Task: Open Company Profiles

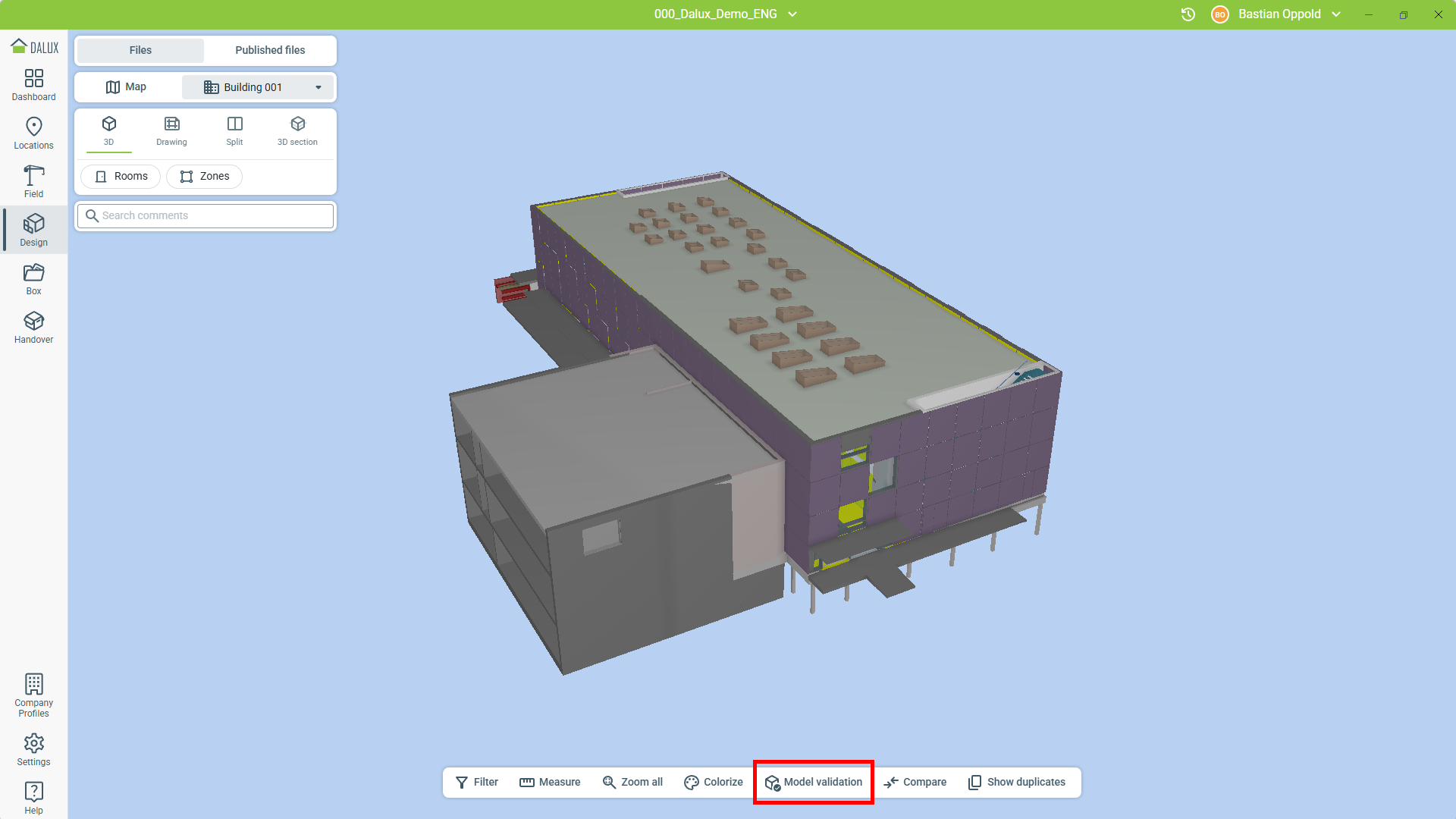Action: click(33, 692)
